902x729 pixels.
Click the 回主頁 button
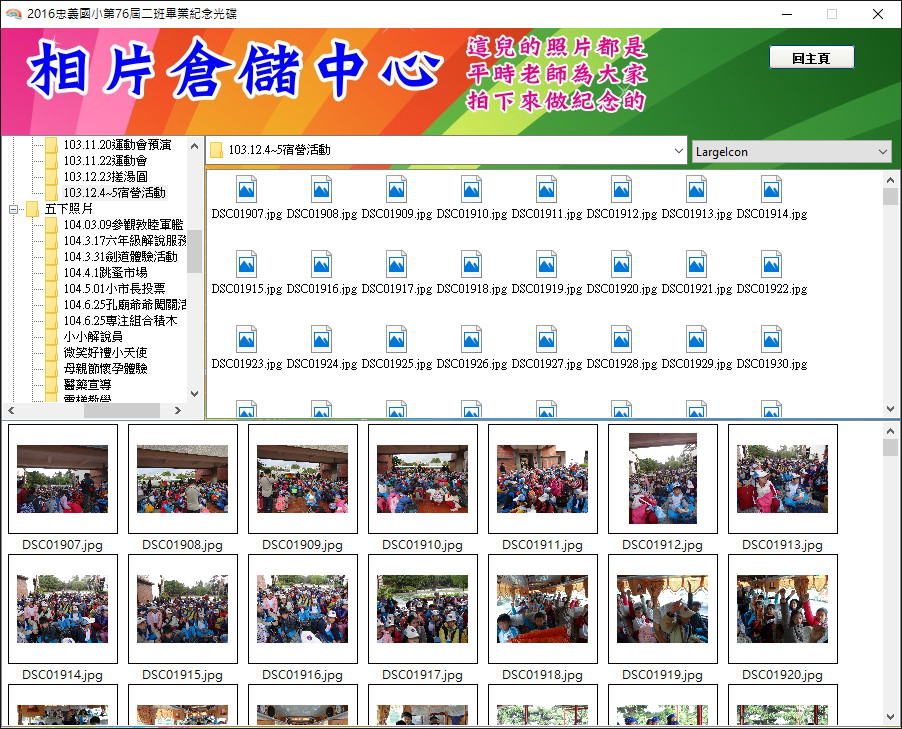pyautogui.click(x=812, y=58)
